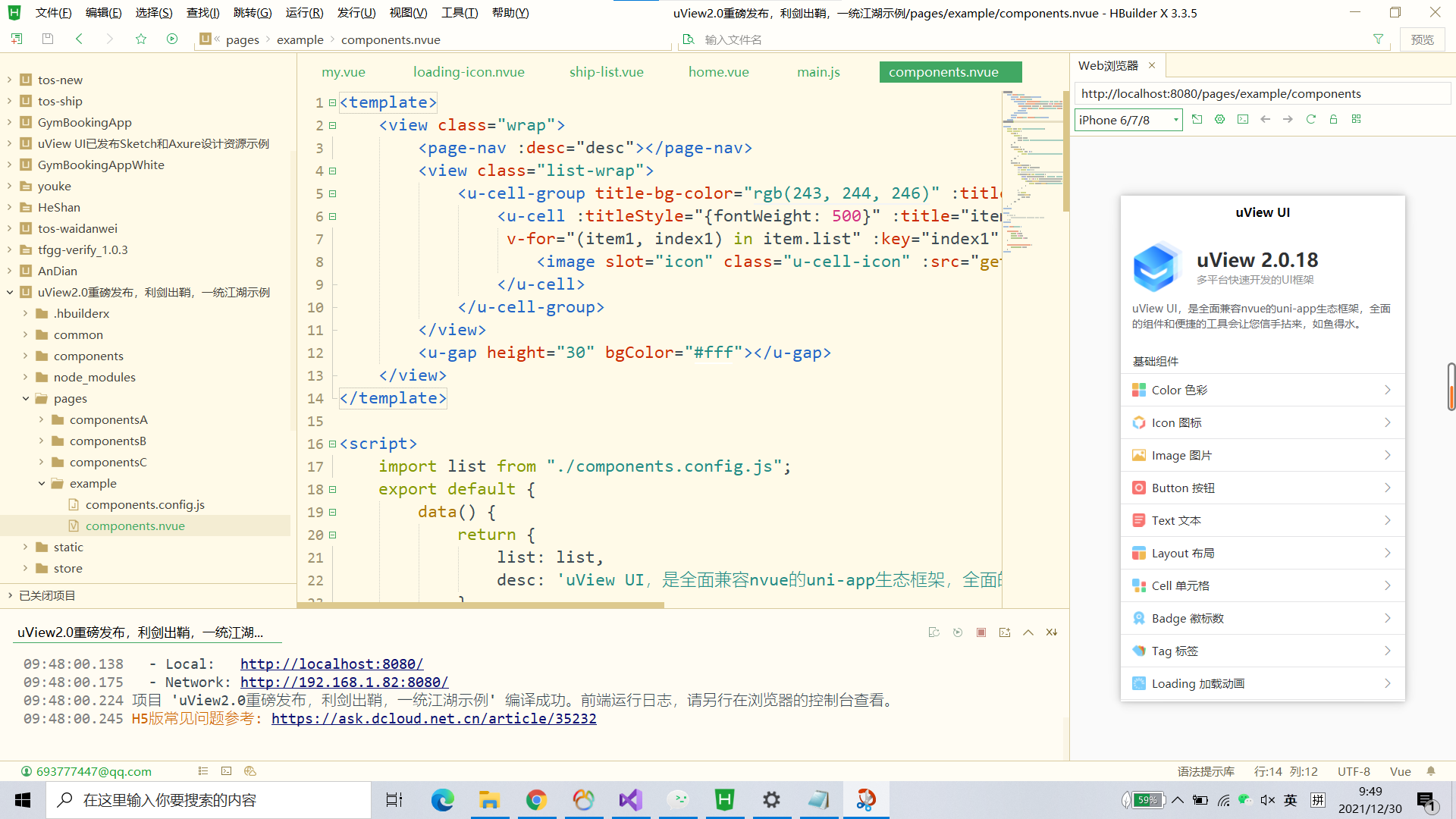Open the browser console terminal icon

(x=1242, y=120)
